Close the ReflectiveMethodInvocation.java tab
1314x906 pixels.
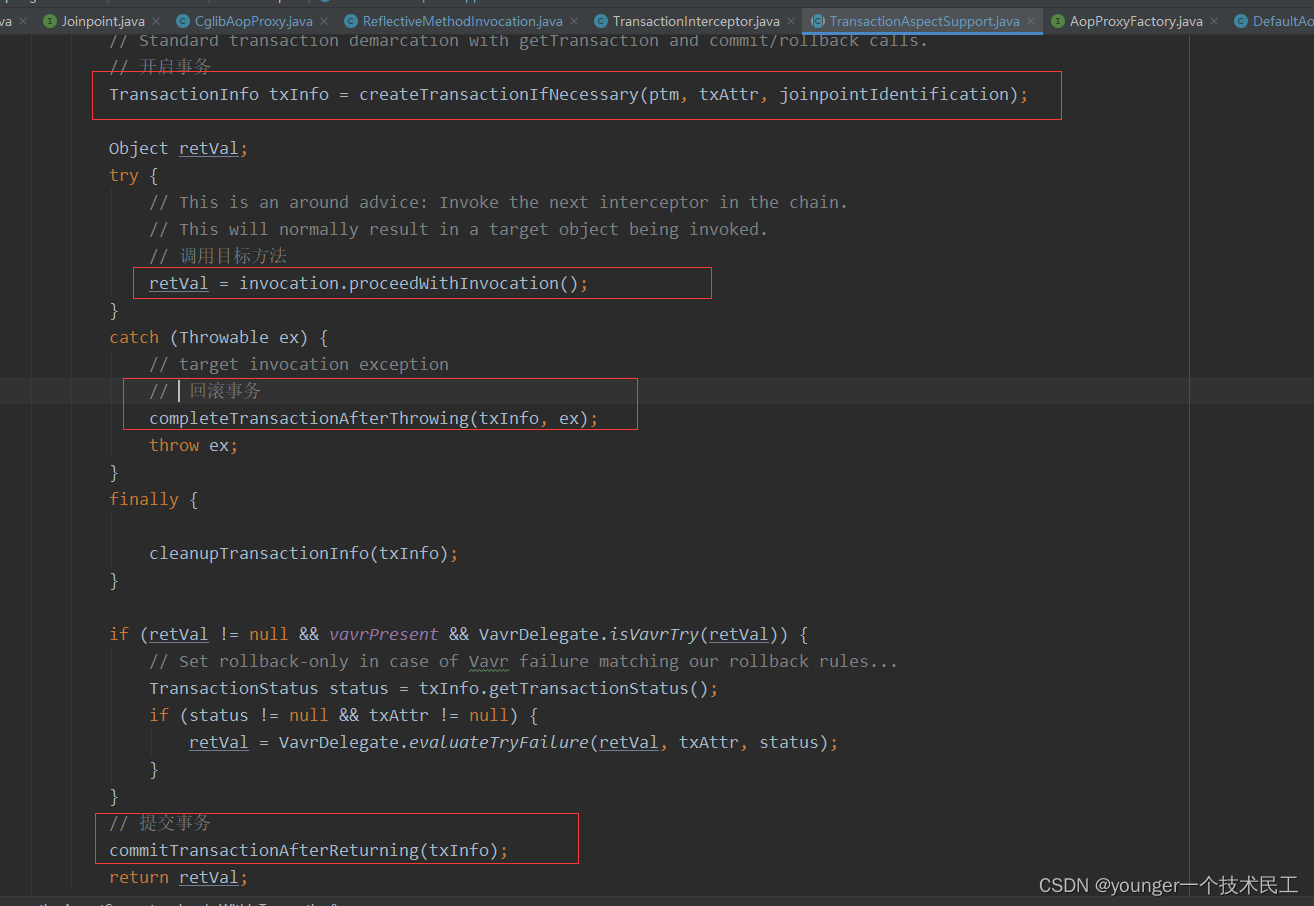[x=575, y=21]
